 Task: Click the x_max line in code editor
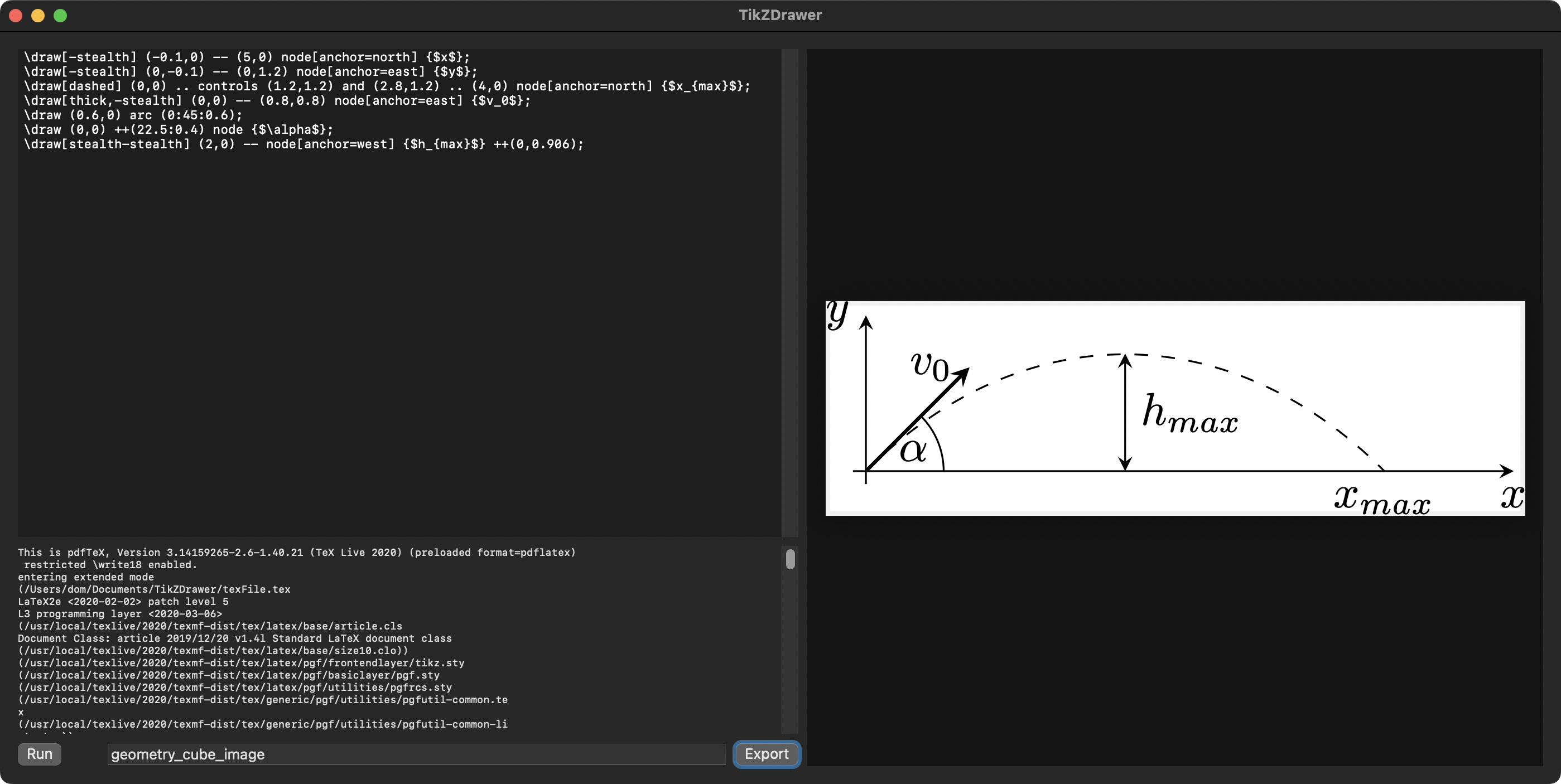coord(387,86)
